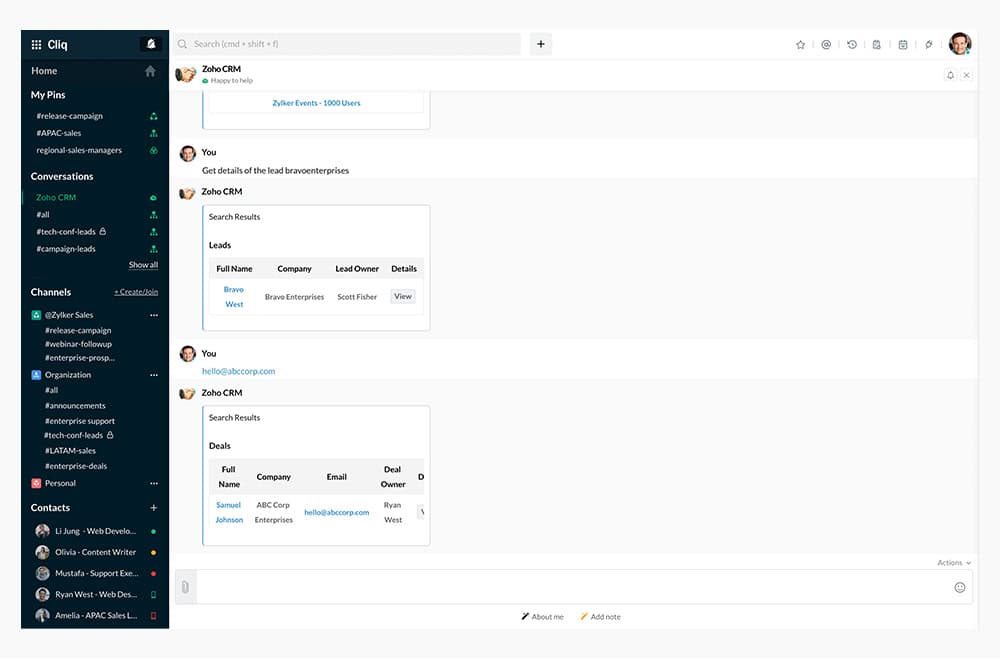Click Show all conversations

[x=143, y=265]
